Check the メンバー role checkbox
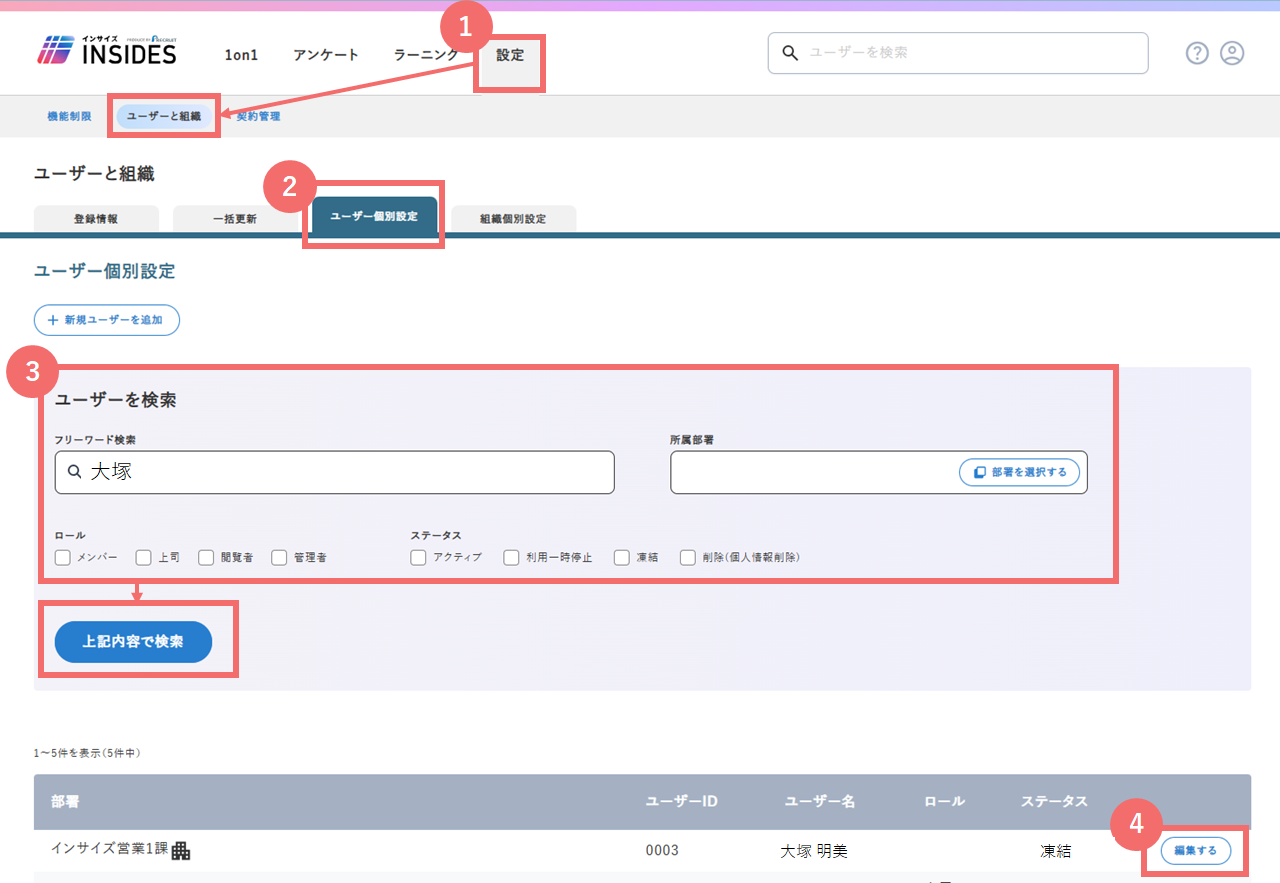 pyautogui.click(x=63, y=557)
